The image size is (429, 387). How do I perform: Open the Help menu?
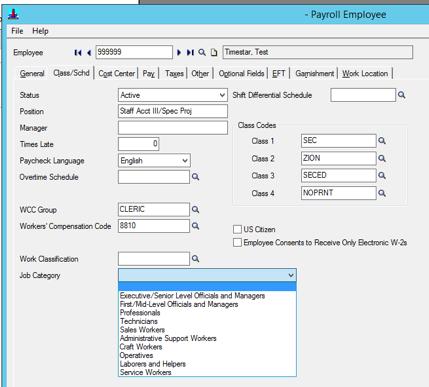click(40, 31)
